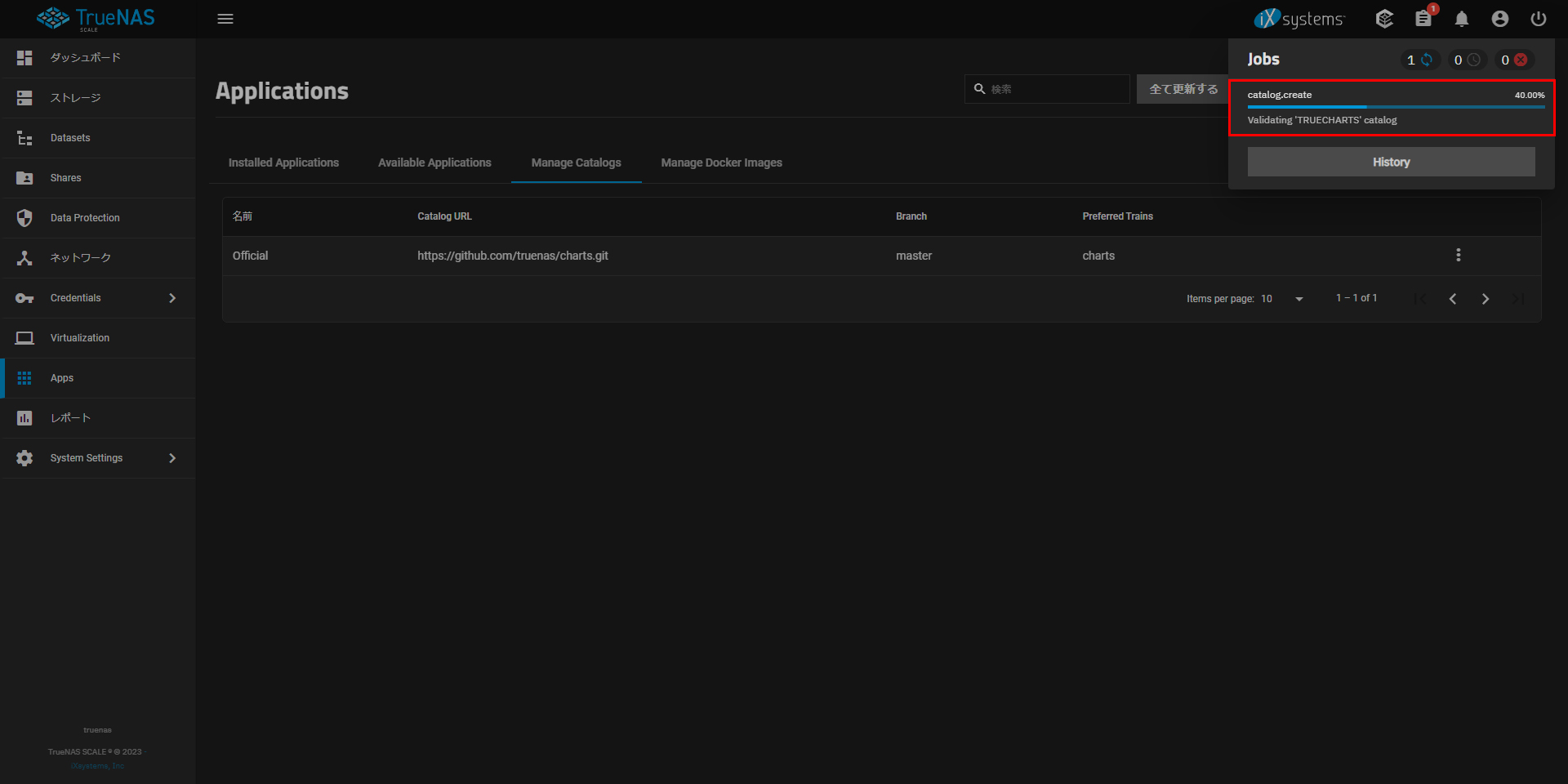The image size is (1568, 784).
Task: Switch to the Manage Docker Images tab
Action: (721, 163)
